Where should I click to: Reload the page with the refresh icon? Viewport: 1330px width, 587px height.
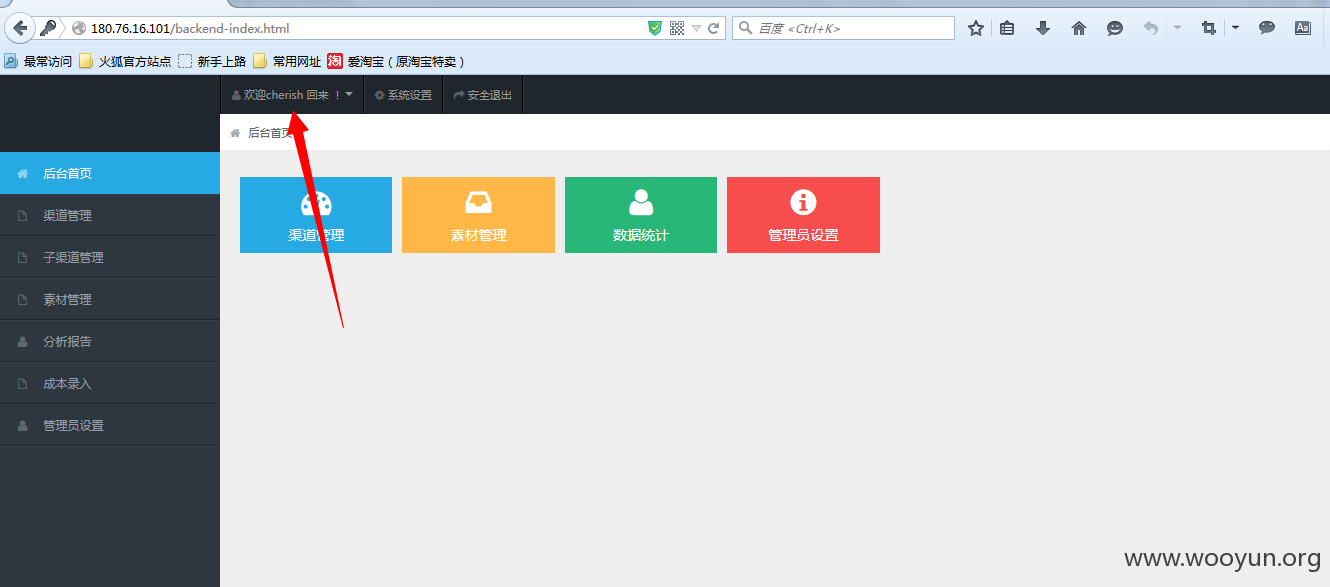[x=714, y=28]
